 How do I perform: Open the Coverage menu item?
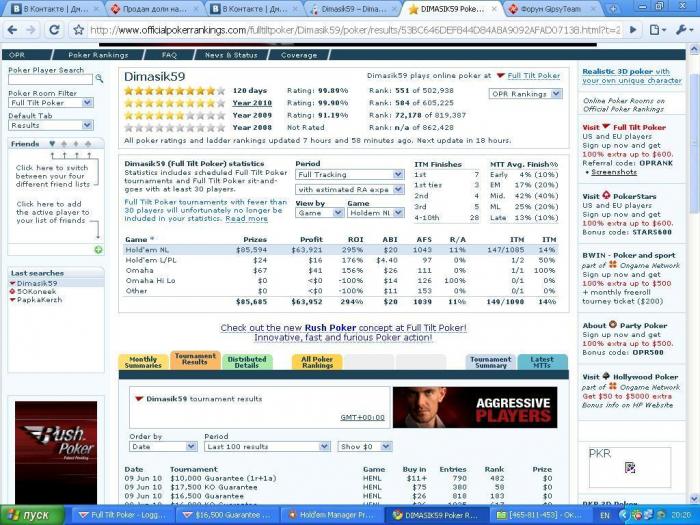coord(299,55)
